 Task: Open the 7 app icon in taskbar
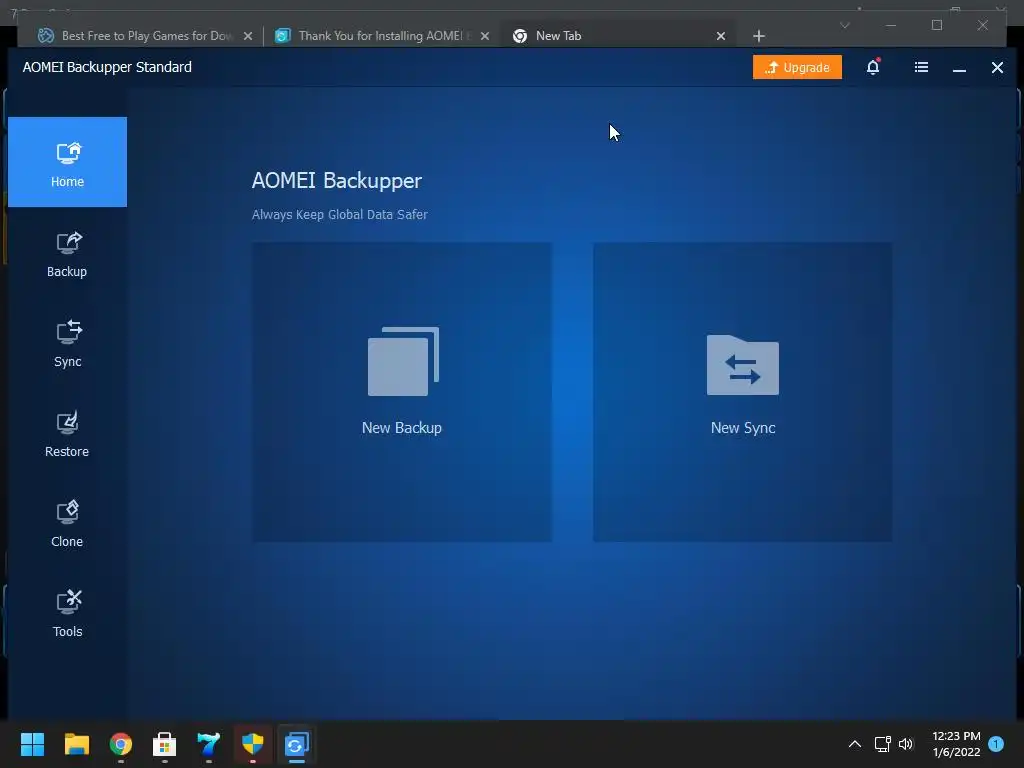tap(208, 744)
